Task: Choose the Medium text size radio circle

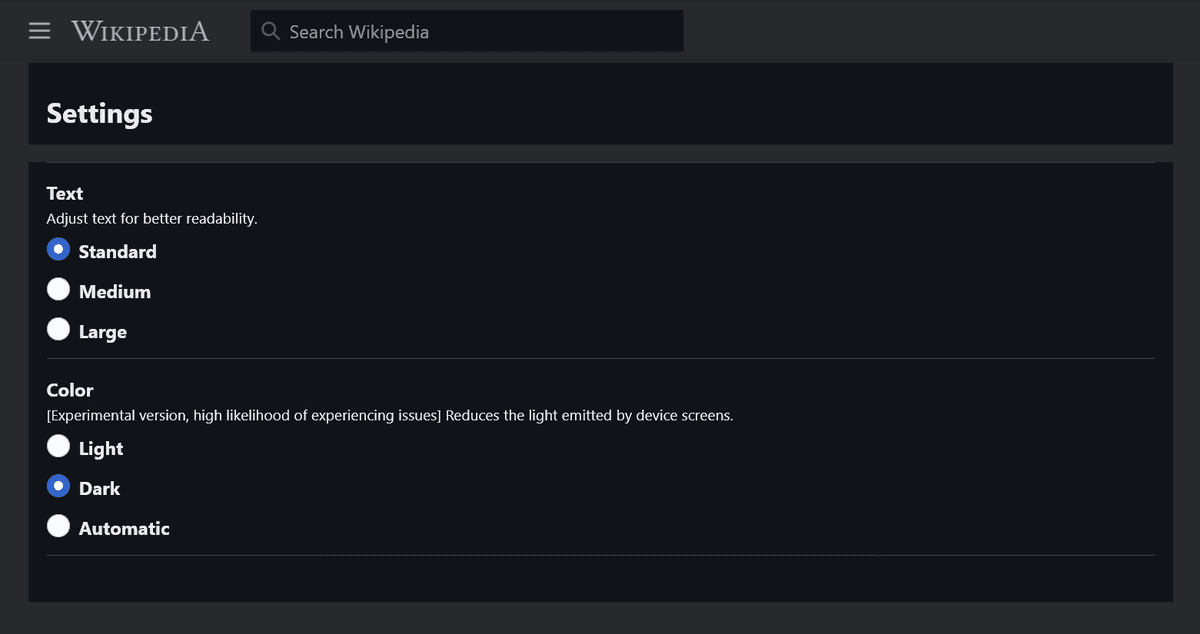Action: point(59,290)
